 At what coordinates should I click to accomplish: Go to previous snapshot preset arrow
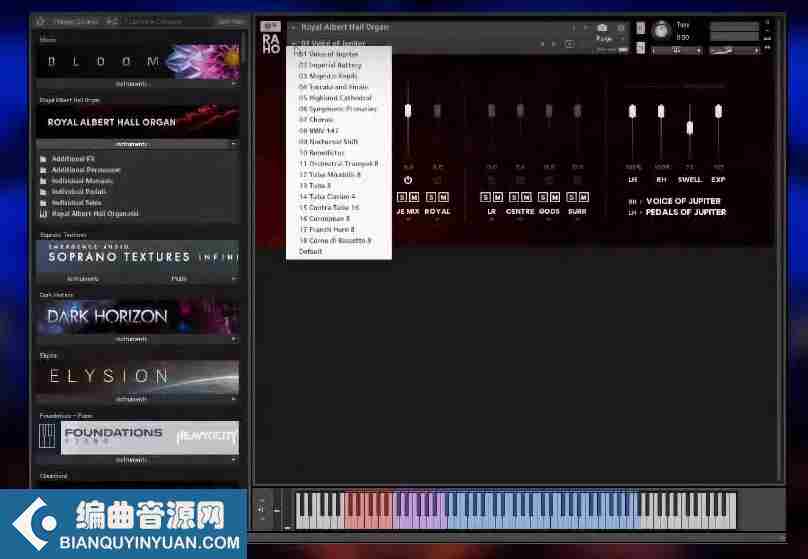click(x=542, y=44)
